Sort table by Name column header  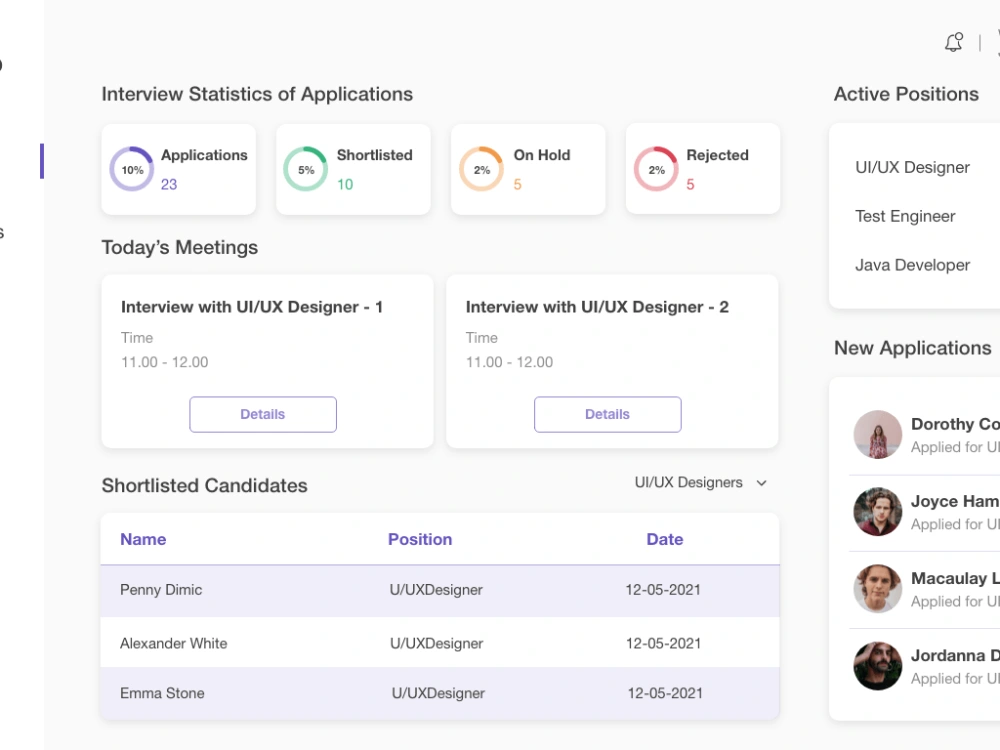[x=143, y=540]
